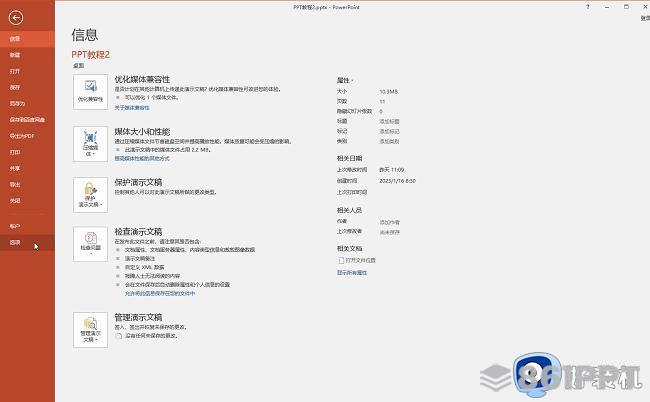650x402 pixels.
Task: Click 打开文件位置 open file location
Action: (x=357, y=260)
